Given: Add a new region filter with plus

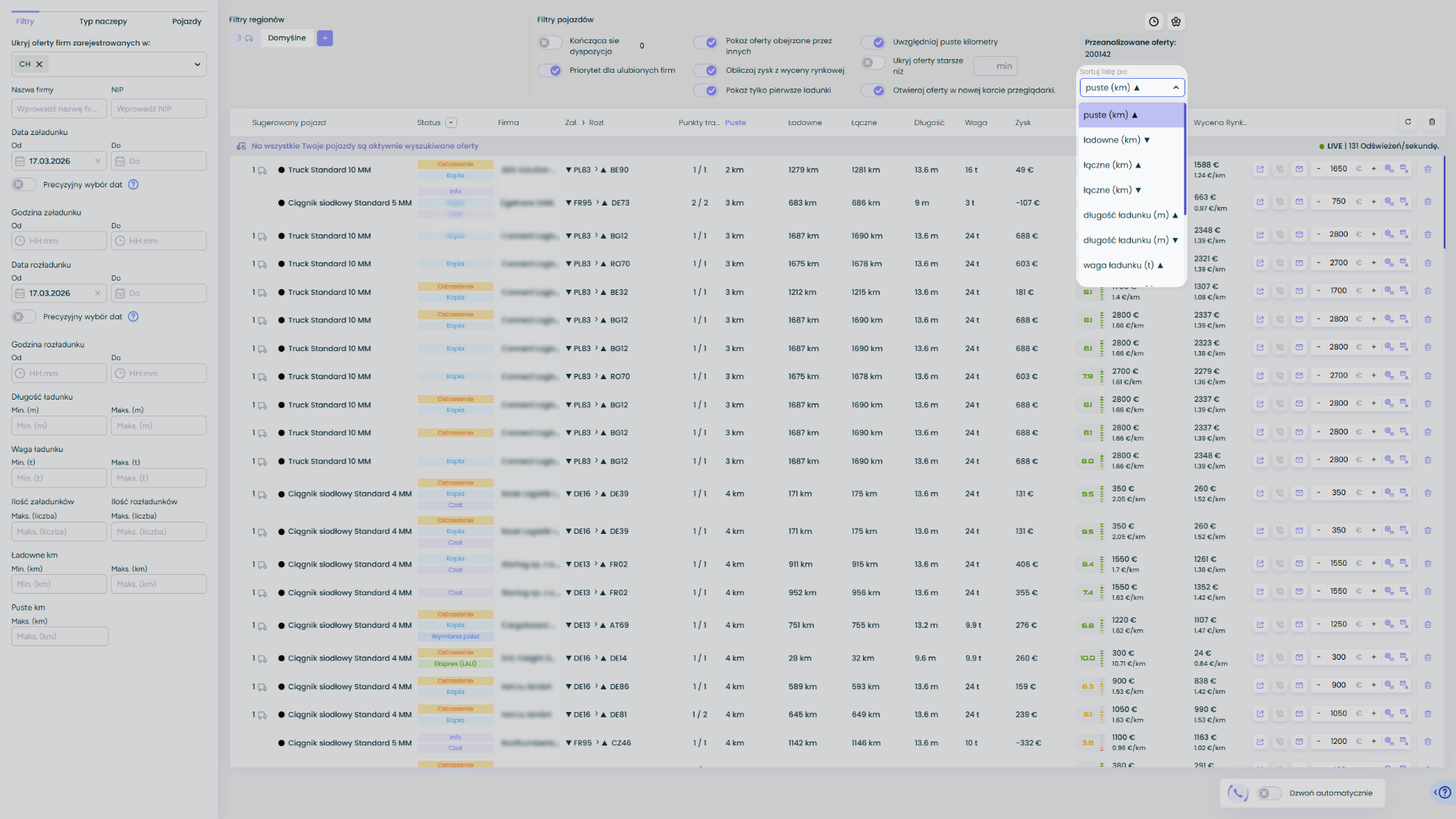Looking at the screenshot, I should (325, 38).
